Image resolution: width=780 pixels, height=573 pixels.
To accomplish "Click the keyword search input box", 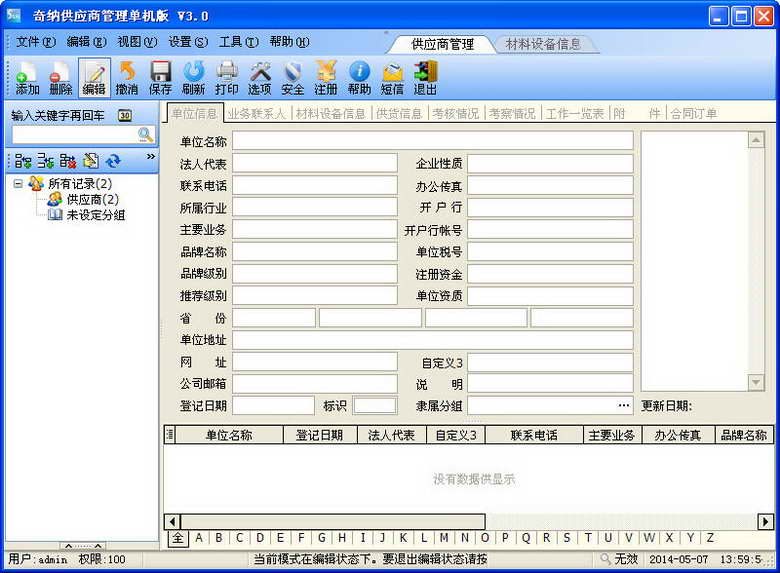I will click(75, 134).
